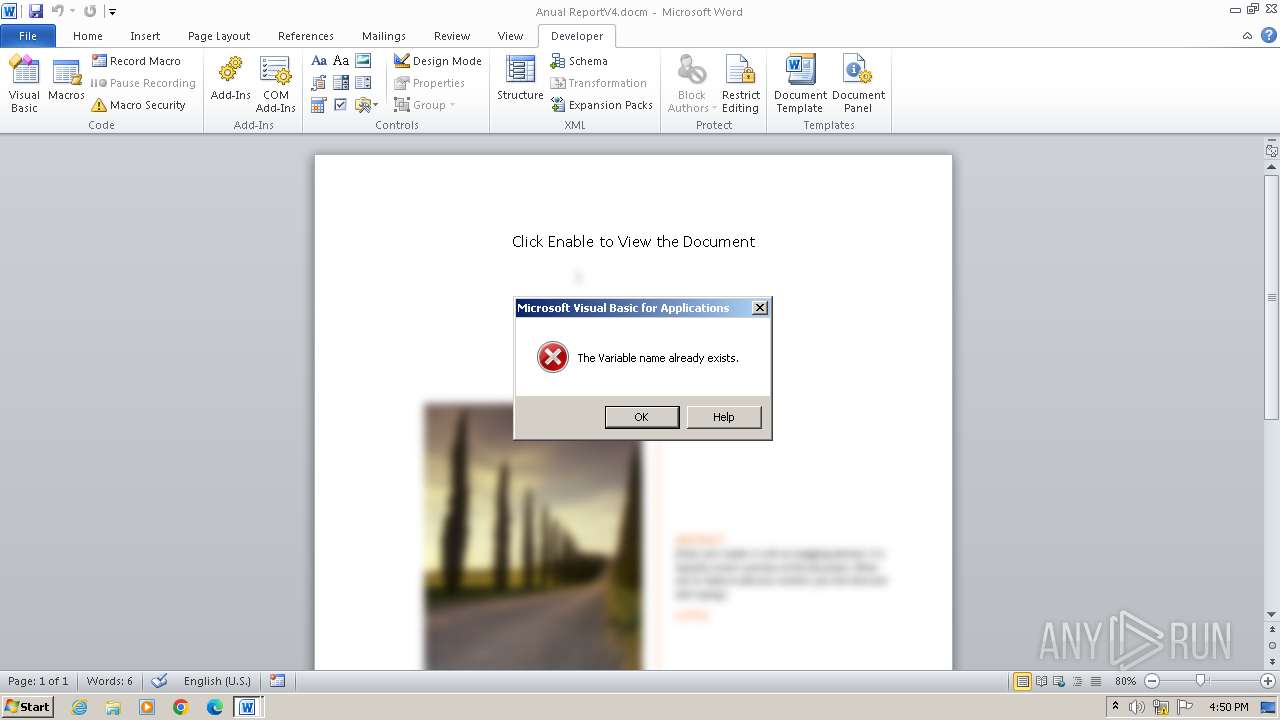Viewport: 1280px width, 720px height.
Task: Open Expansion Packs
Action: [601, 105]
